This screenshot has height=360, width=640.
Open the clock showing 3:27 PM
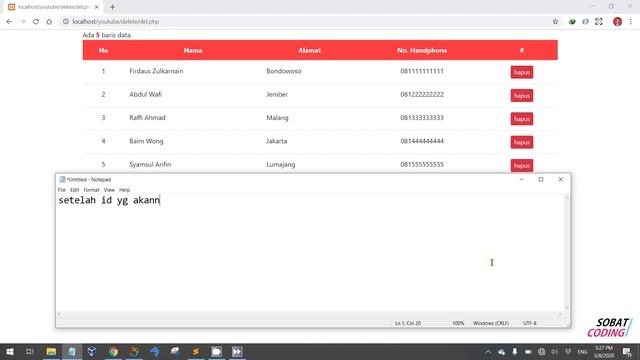pyautogui.click(x=604, y=352)
